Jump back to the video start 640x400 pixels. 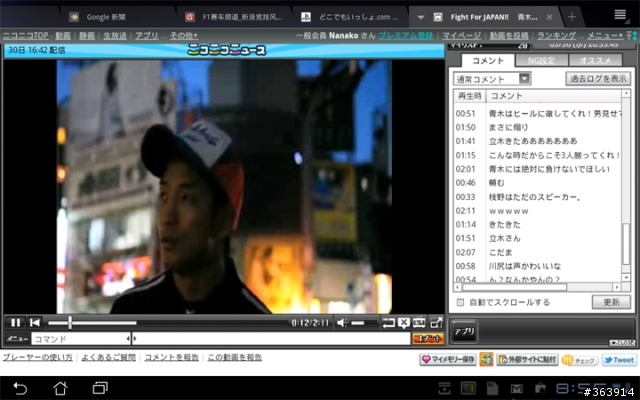pos(35,323)
